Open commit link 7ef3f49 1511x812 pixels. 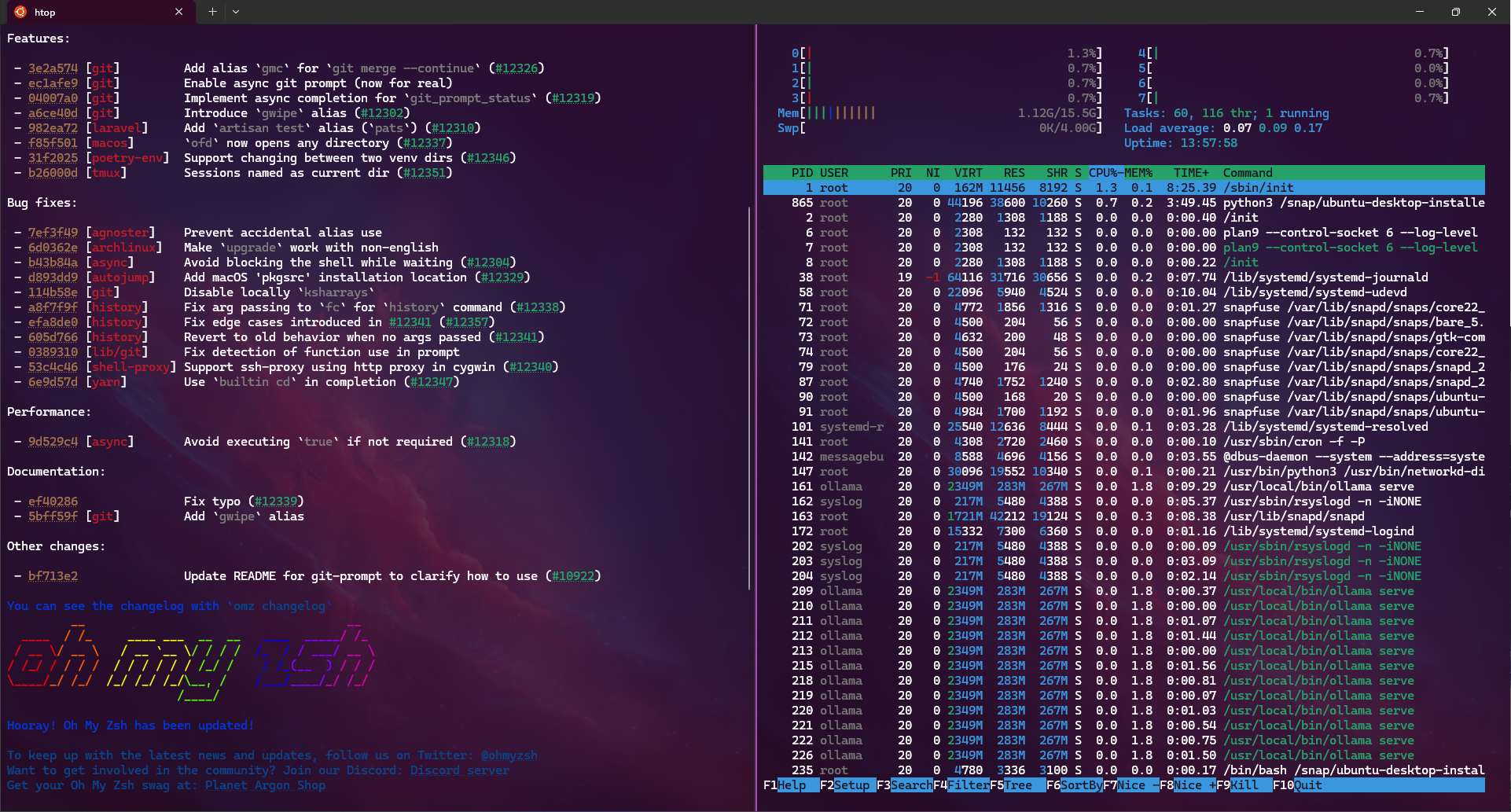(x=53, y=233)
